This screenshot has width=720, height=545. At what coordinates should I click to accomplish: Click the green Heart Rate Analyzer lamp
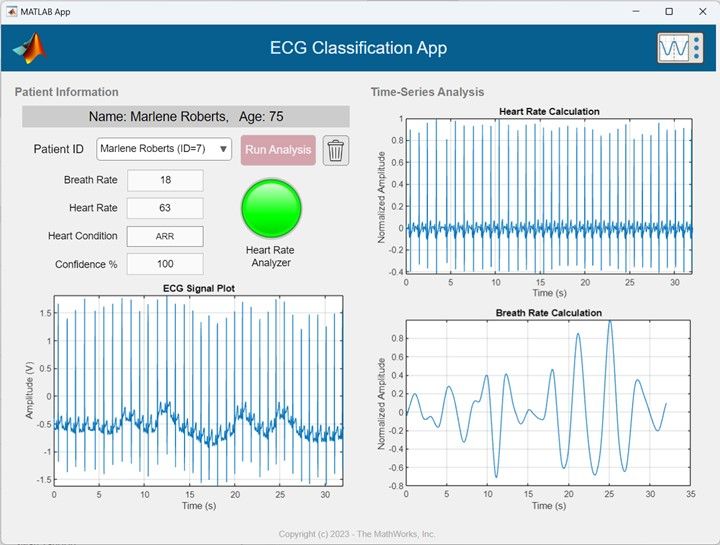point(271,208)
